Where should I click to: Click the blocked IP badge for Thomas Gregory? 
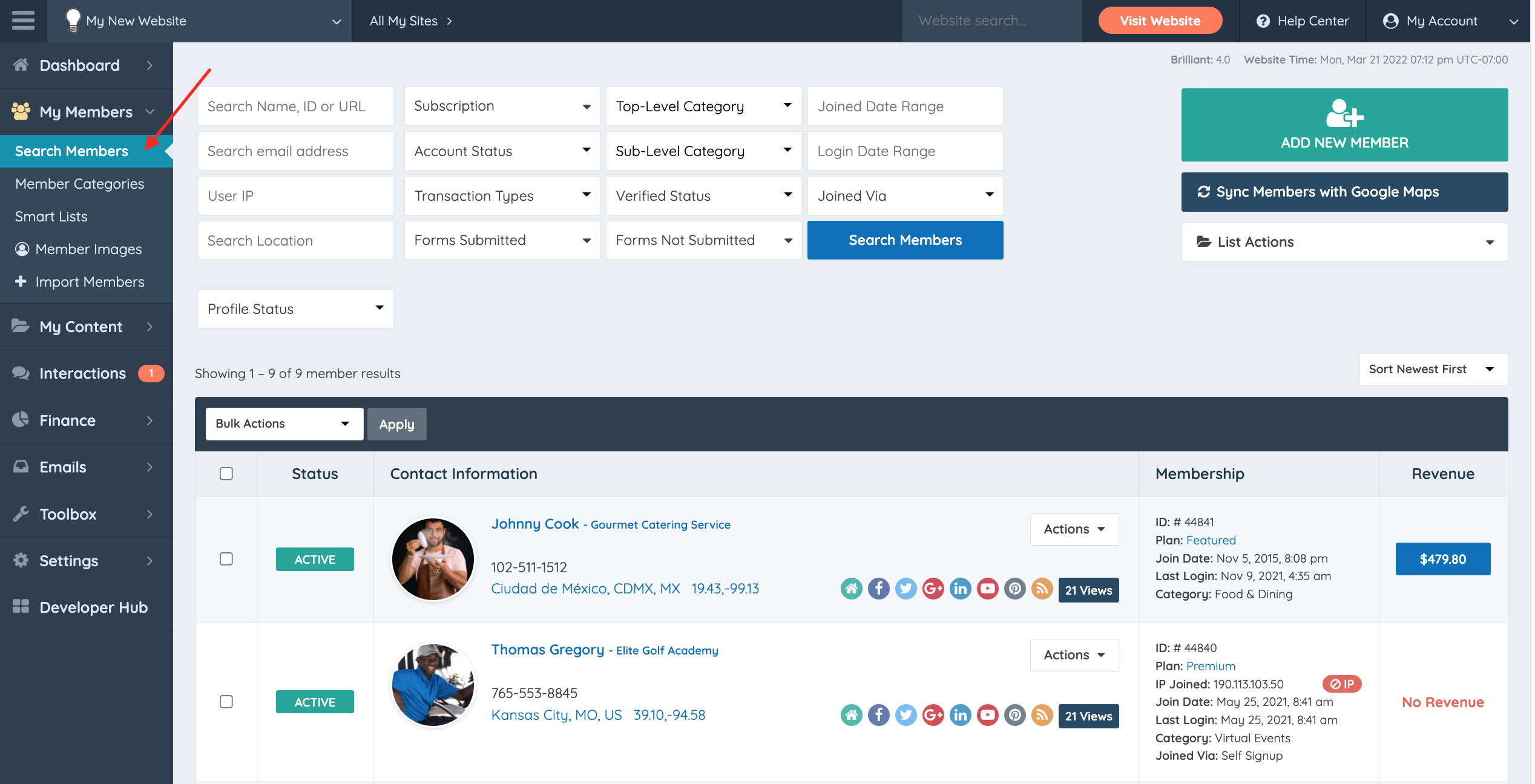1343,684
